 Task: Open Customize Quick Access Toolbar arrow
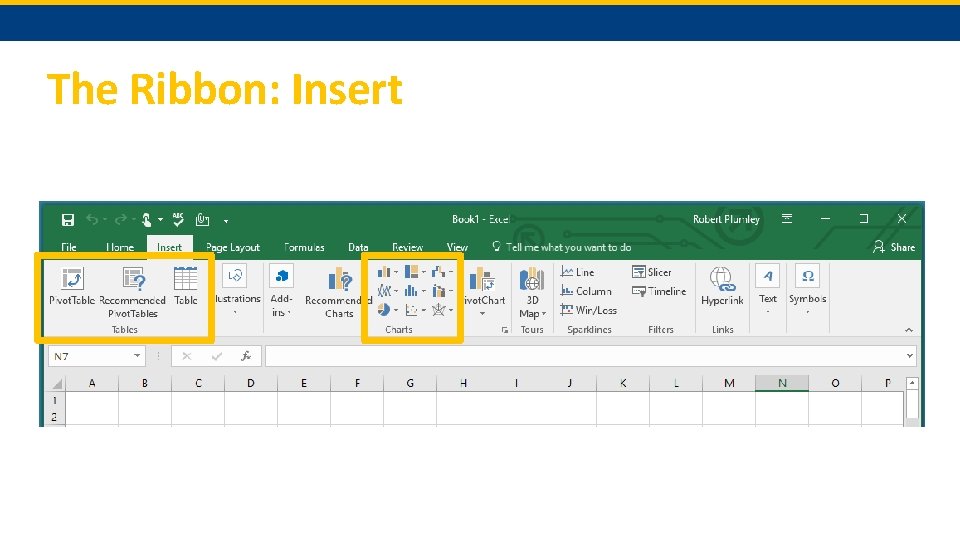[x=226, y=221]
